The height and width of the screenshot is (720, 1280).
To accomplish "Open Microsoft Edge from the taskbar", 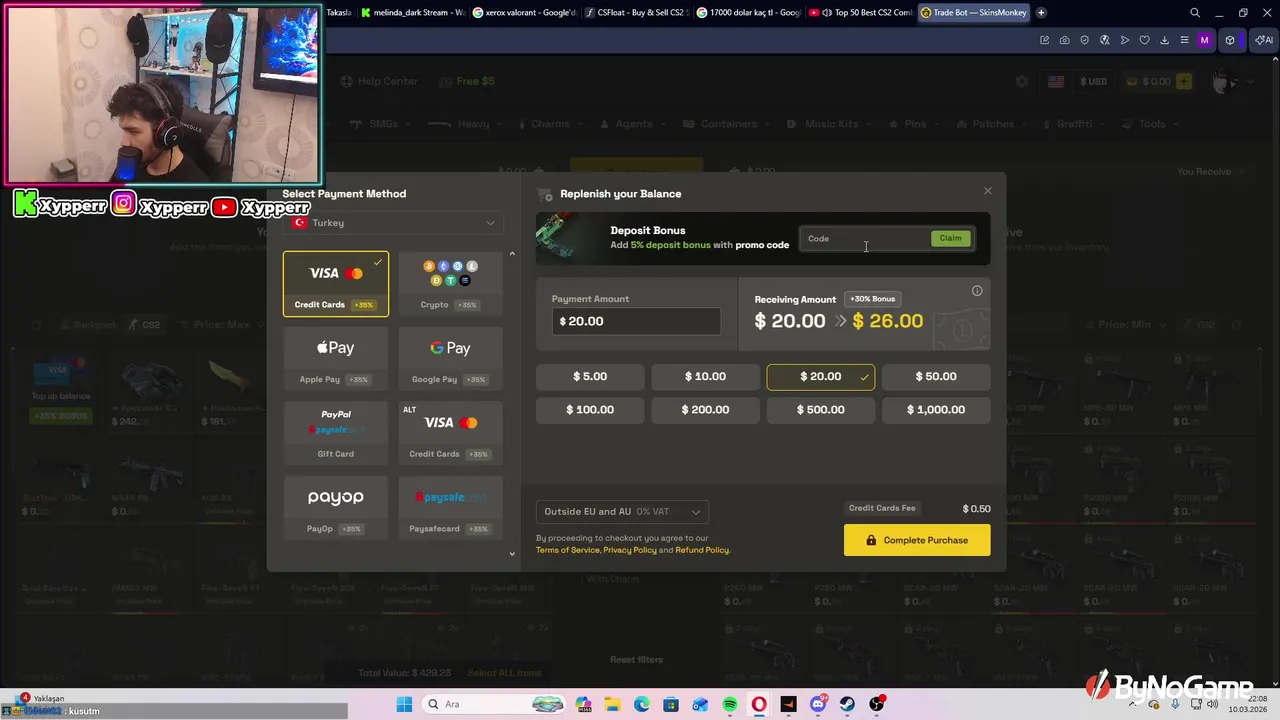I will pyautogui.click(x=641, y=704).
